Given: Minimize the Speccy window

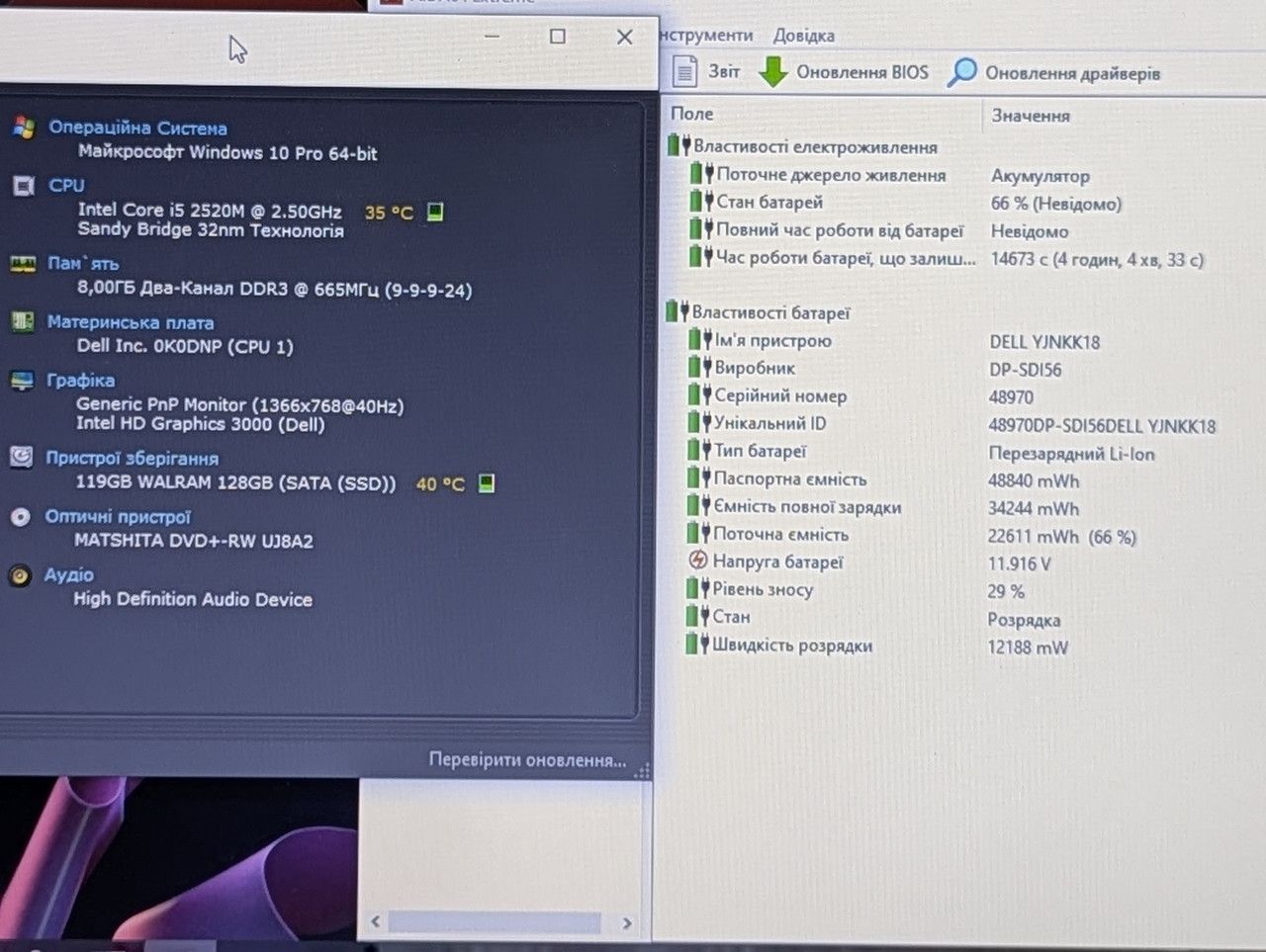Looking at the screenshot, I should tap(492, 37).
